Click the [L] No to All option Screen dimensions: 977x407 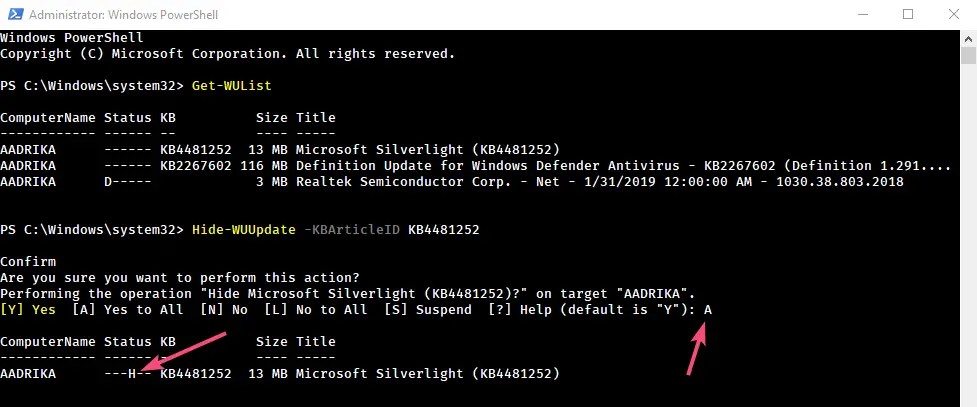coord(315,310)
